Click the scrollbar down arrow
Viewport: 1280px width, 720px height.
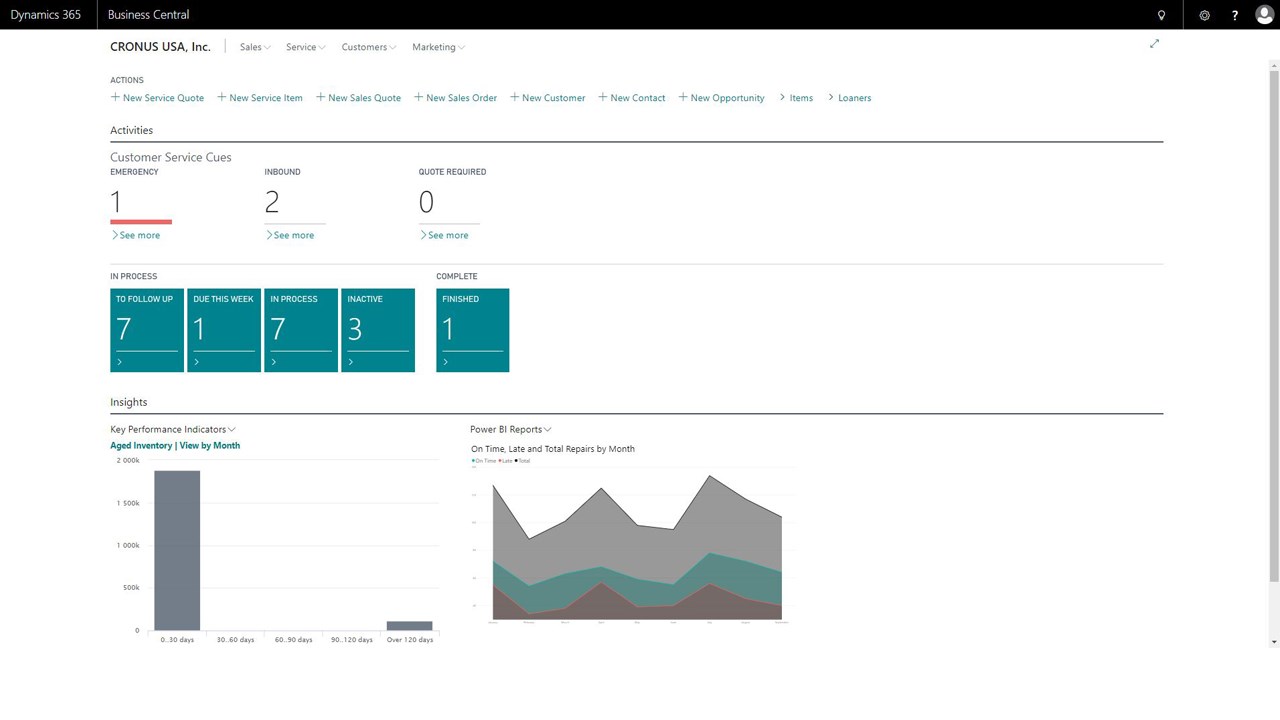[x=1274, y=642]
